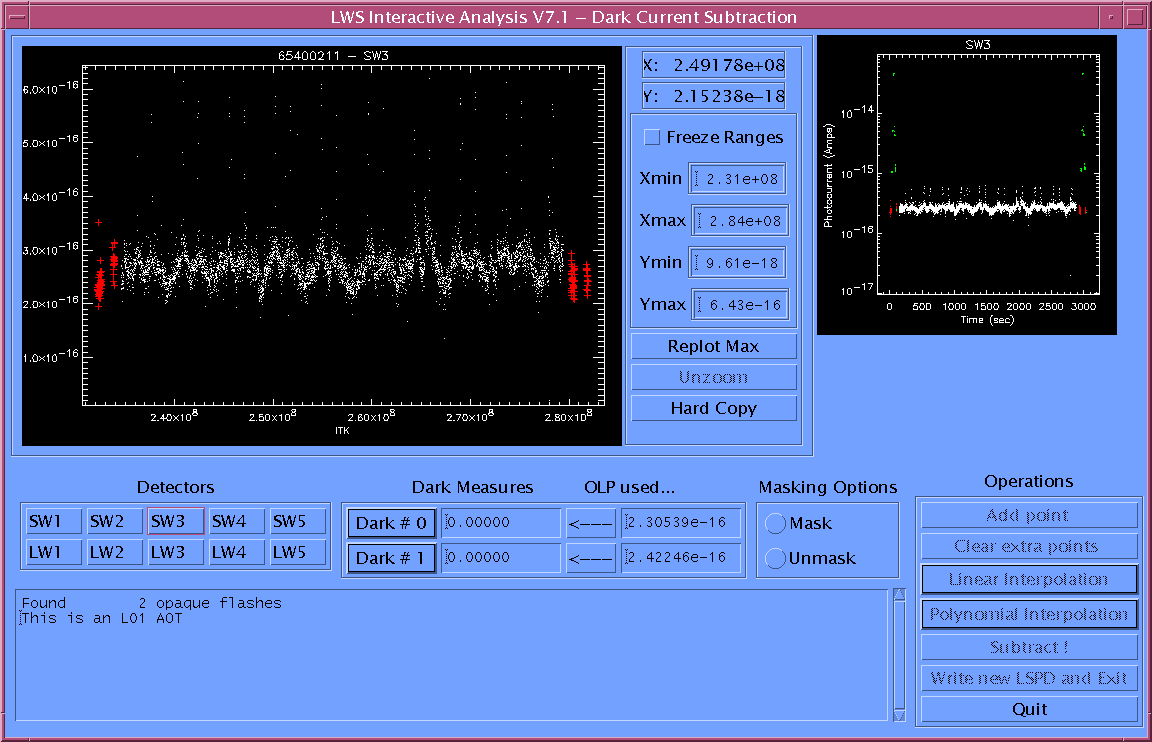Viewport: 1152px width, 742px height.
Task: Click the arrow button beside Dark # 1
Action: tap(590, 558)
